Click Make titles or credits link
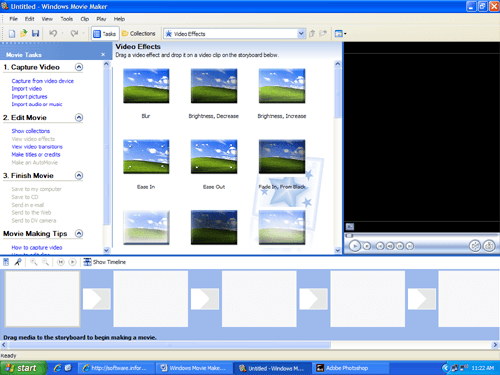The image size is (500, 375). pos(36,155)
